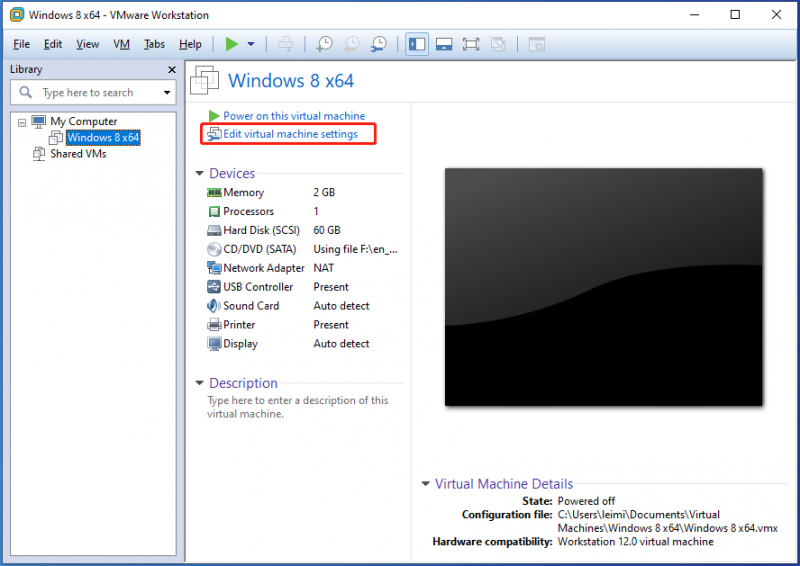Collapse the Description section
The height and width of the screenshot is (566, 800).
tap(199, 383)
